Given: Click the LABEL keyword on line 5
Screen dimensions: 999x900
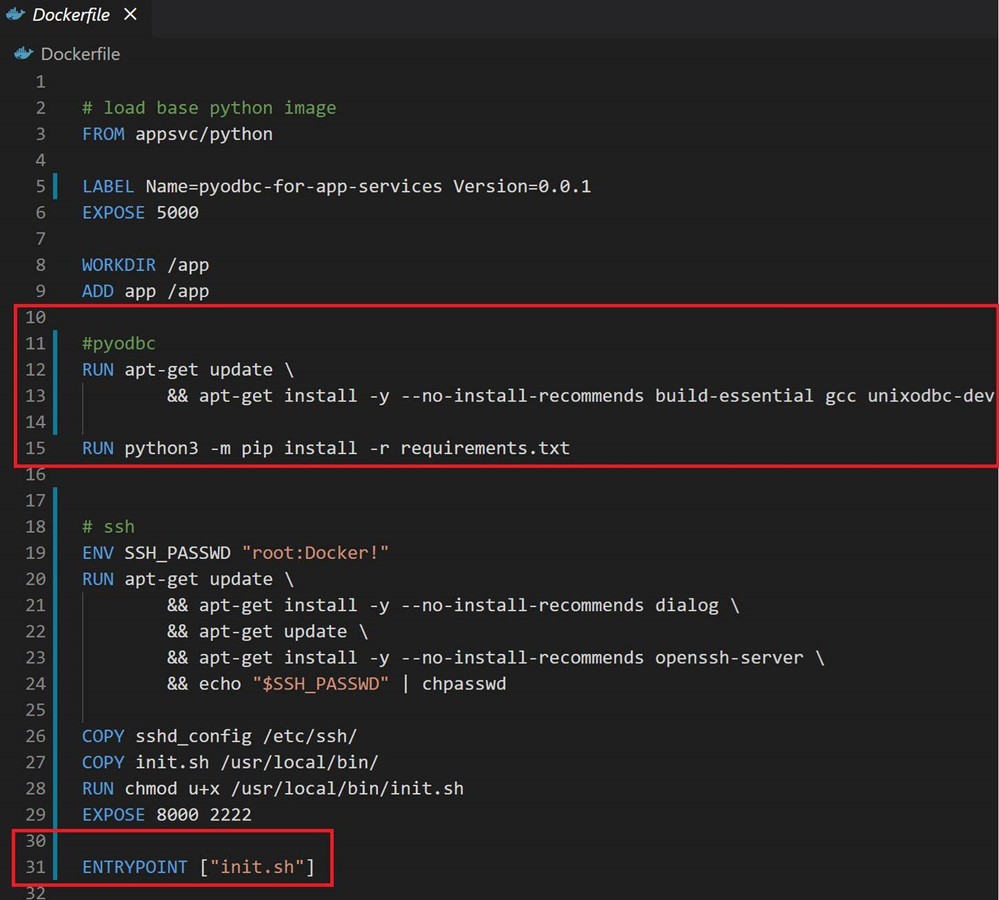Looking at the screenshot, I should click(108, 186).
